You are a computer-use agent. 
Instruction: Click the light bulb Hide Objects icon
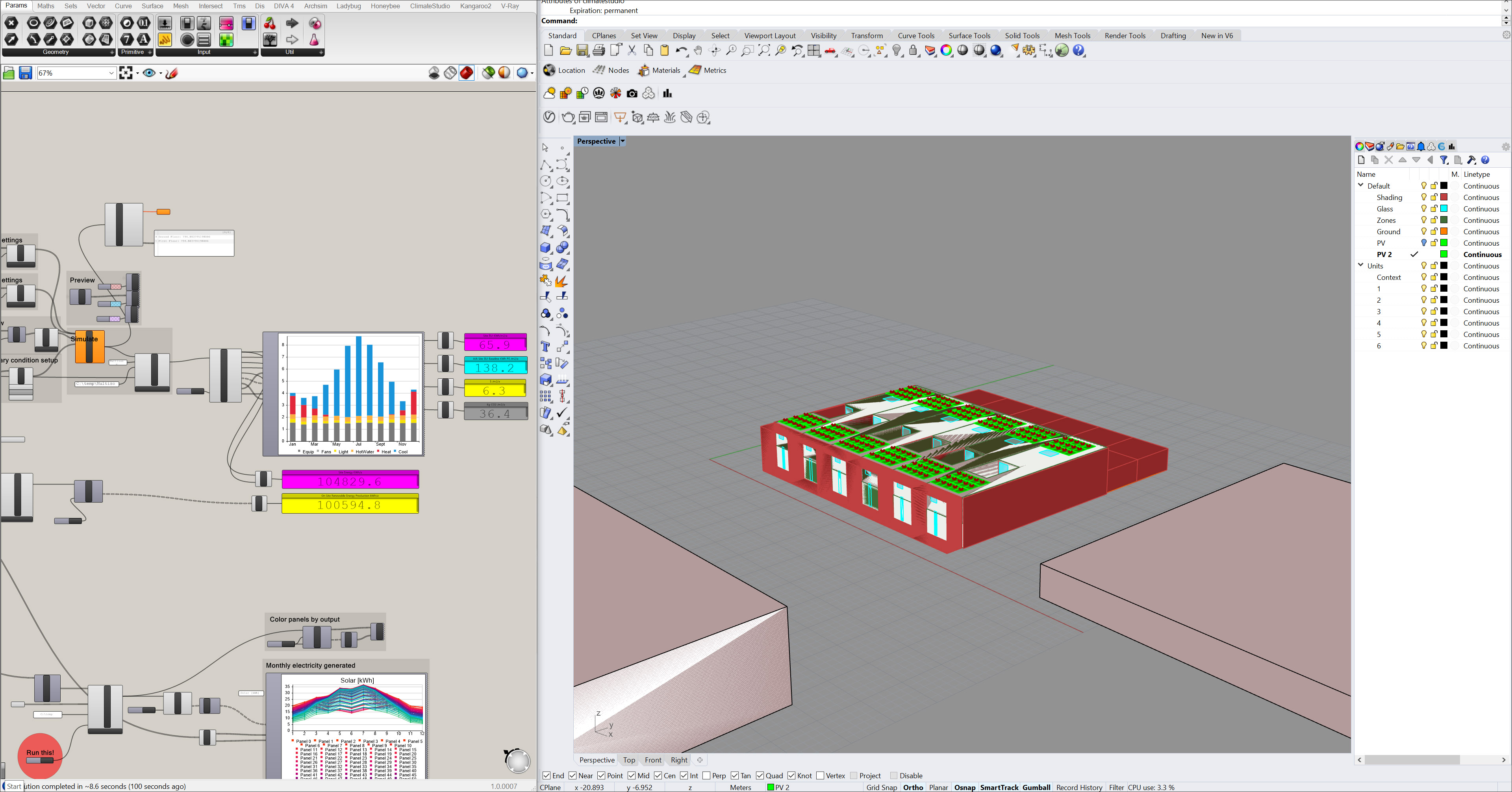click(x=897, y=50)
